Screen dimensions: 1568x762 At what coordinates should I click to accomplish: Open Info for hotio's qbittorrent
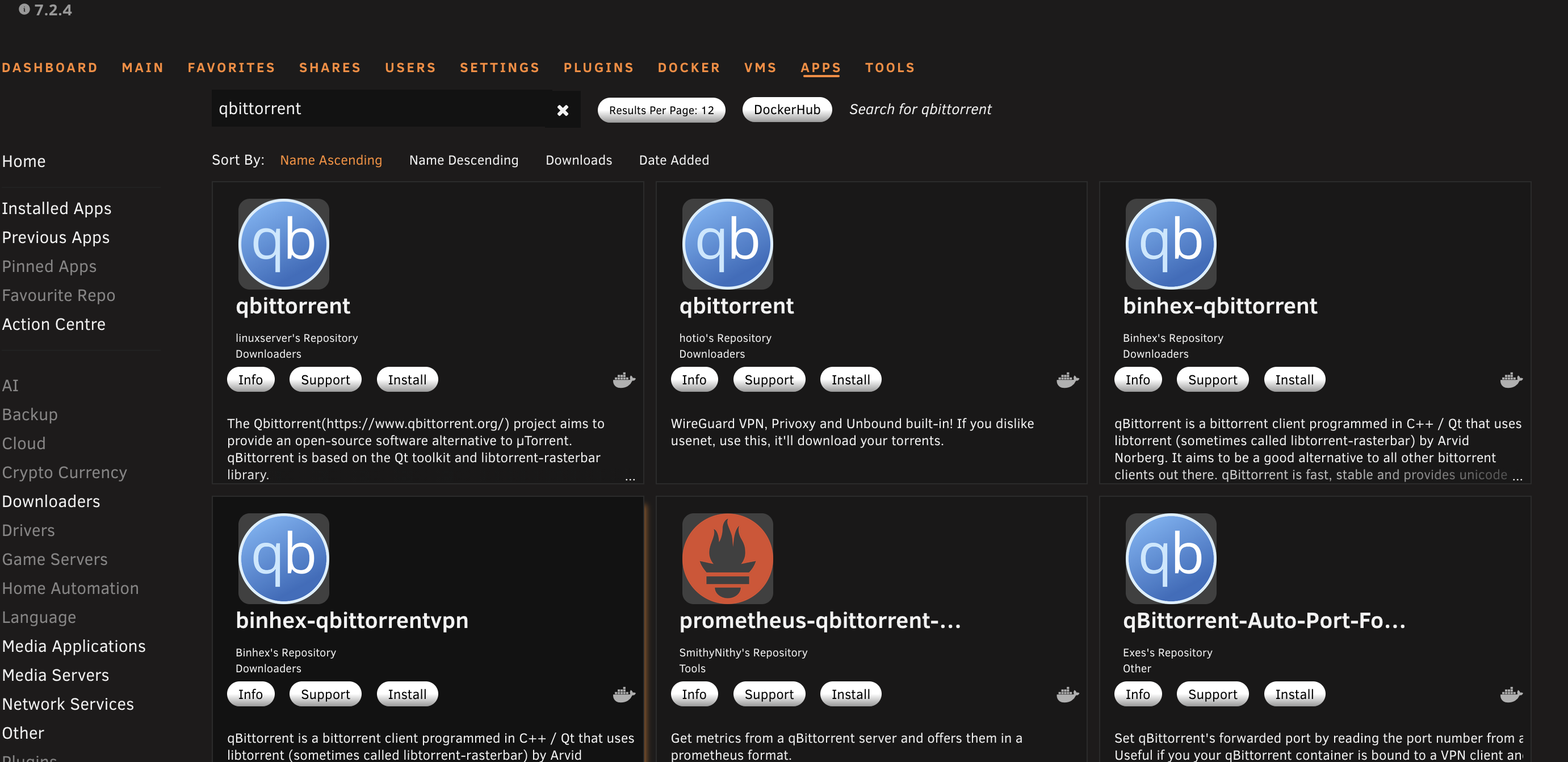pyautogui.click(x=694, y=379)
